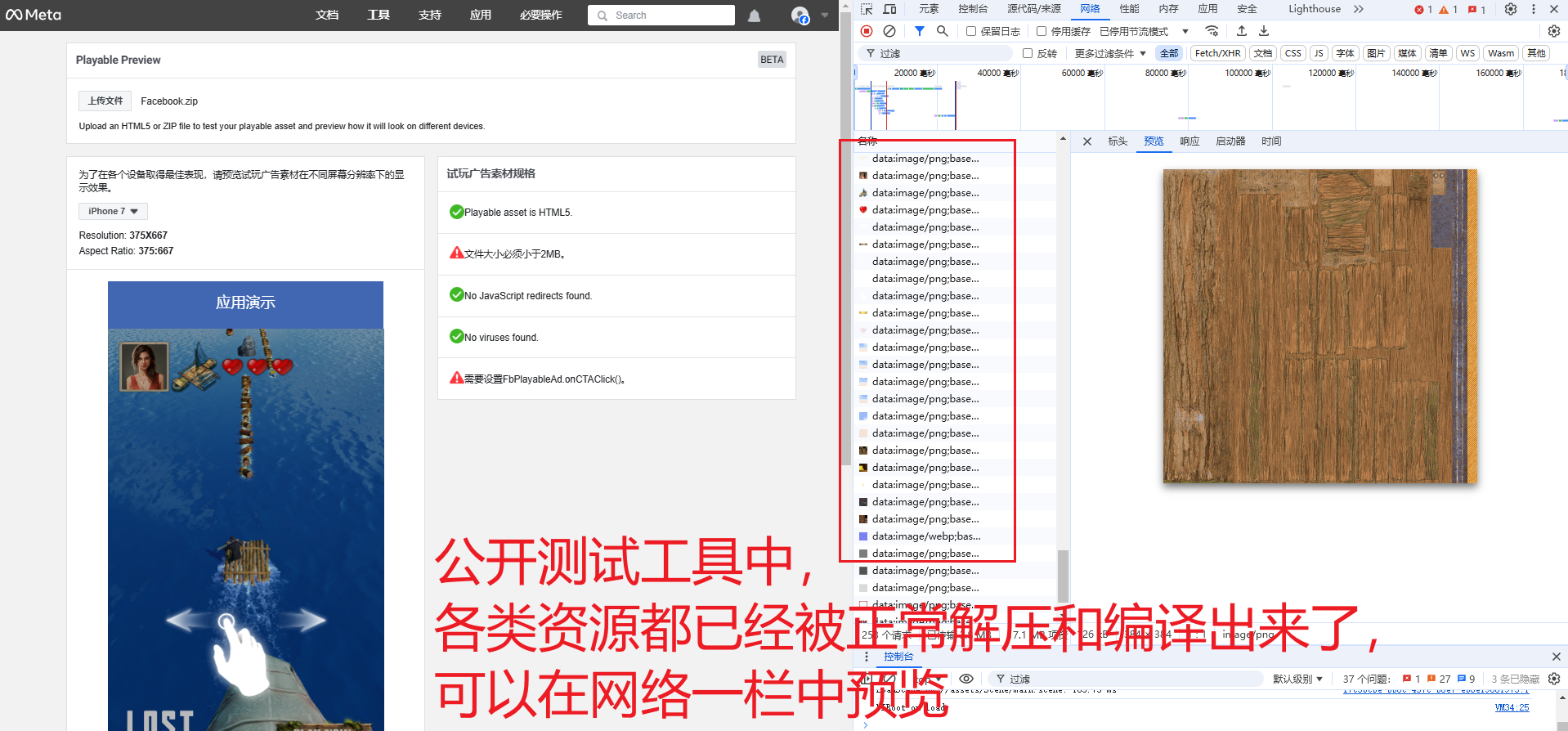Click the Meta logo
This screenshot has width=1568, height=731.
point(34,15)
